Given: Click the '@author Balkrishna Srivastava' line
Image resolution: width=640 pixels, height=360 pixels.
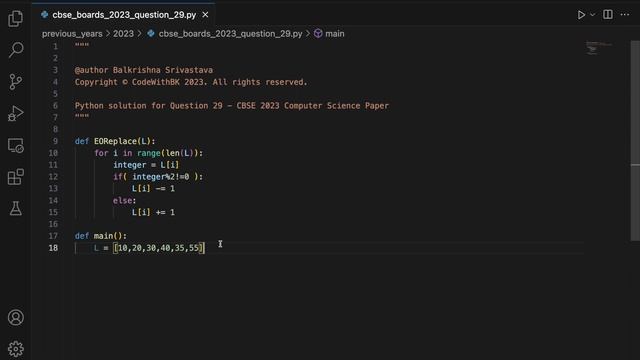Looking at the screenshot, I should click(144, 70).
